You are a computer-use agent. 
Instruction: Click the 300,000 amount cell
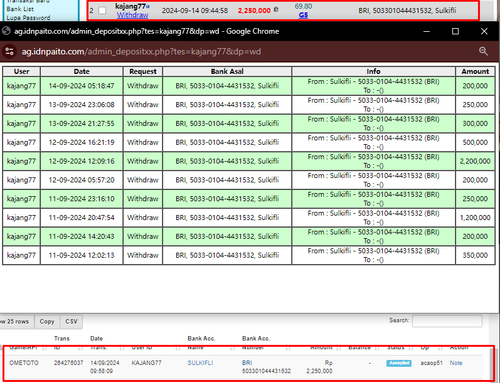coord(475,123)
